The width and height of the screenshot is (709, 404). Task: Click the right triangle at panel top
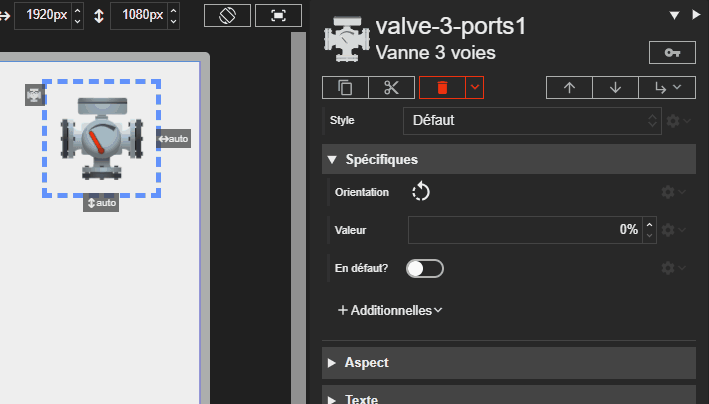point(696,15)
